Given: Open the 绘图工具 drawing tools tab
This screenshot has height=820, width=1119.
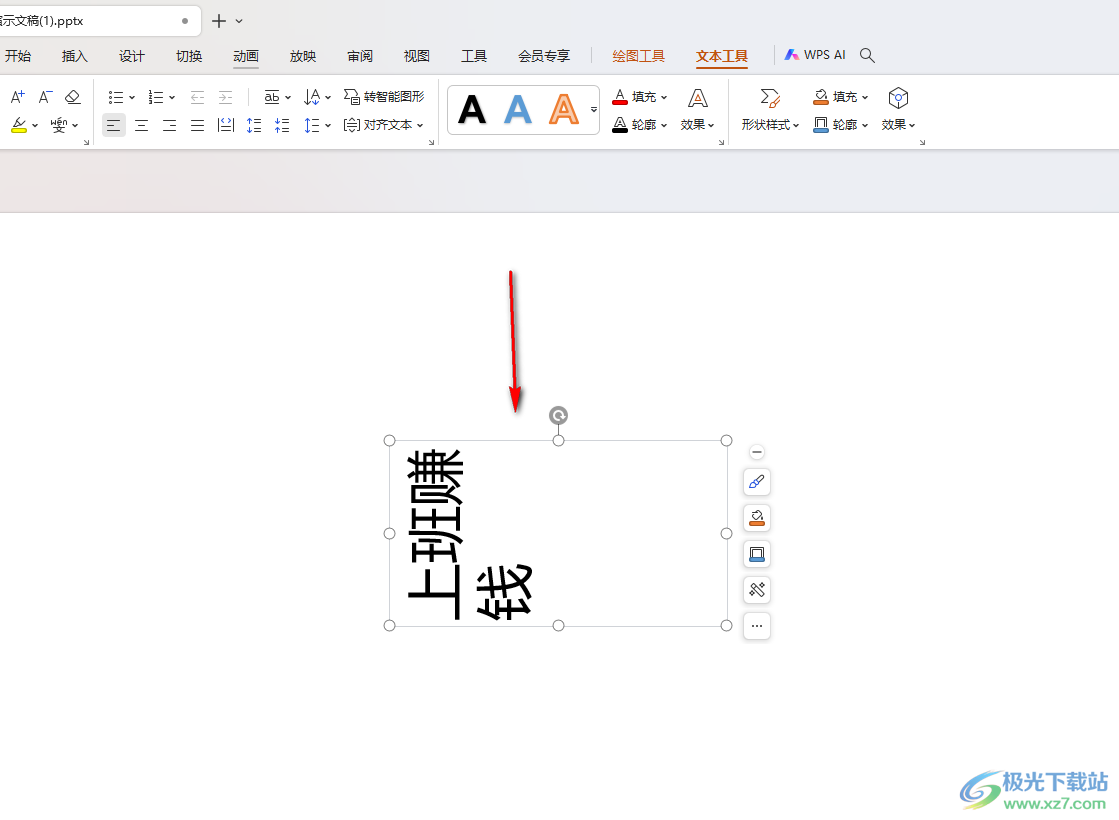Looking at the screenshot, I should click(638, 56).
